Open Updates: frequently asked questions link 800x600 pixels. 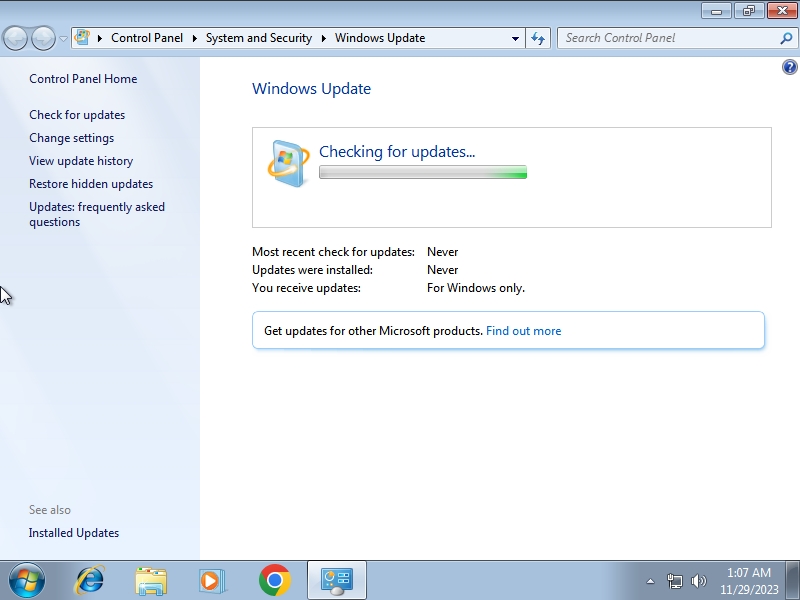point(97,214)
